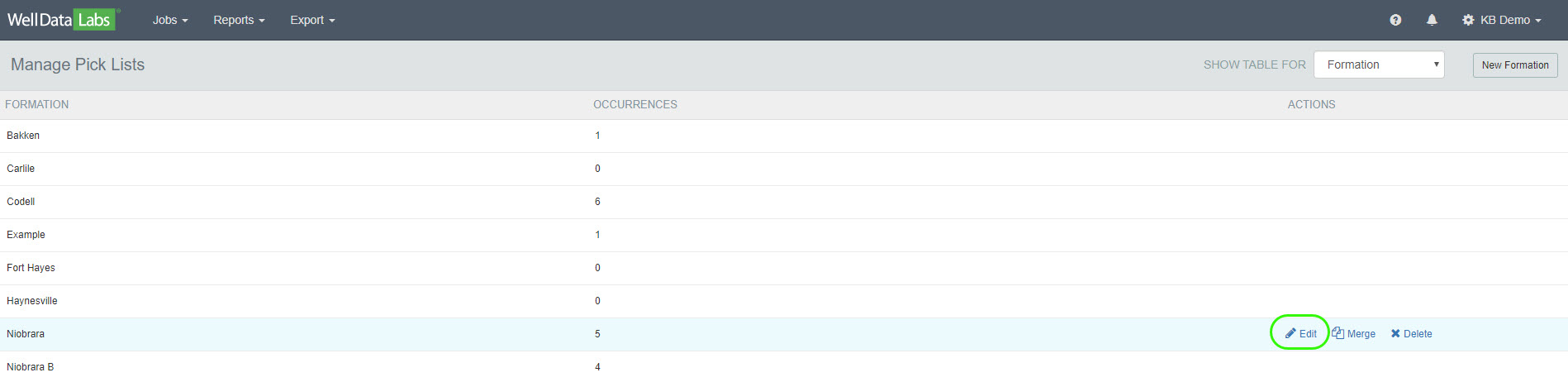Select the Codell formation row
The width and height of the screenshot is (1568, 382).
pyautogui.click(x=21, y=202)
